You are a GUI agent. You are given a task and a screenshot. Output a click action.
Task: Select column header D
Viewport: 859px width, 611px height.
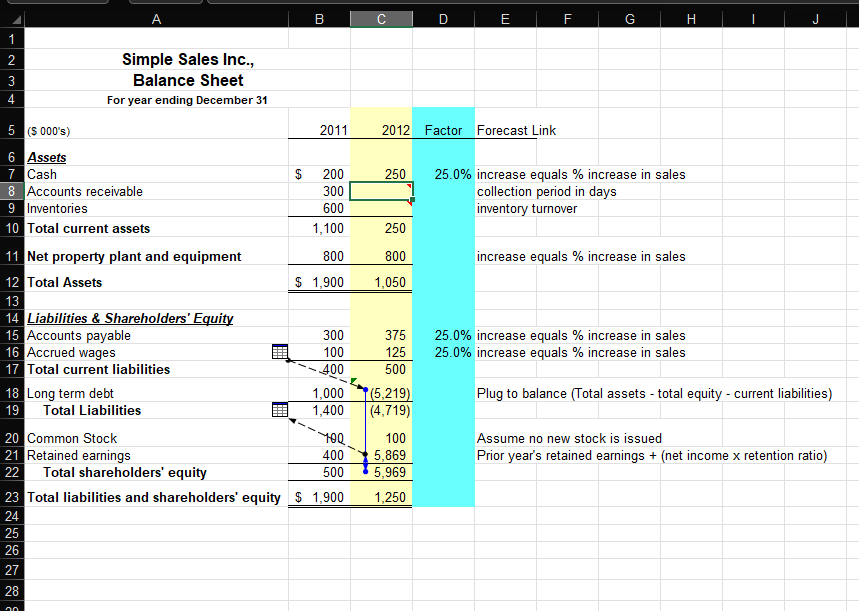click(442, 18)
